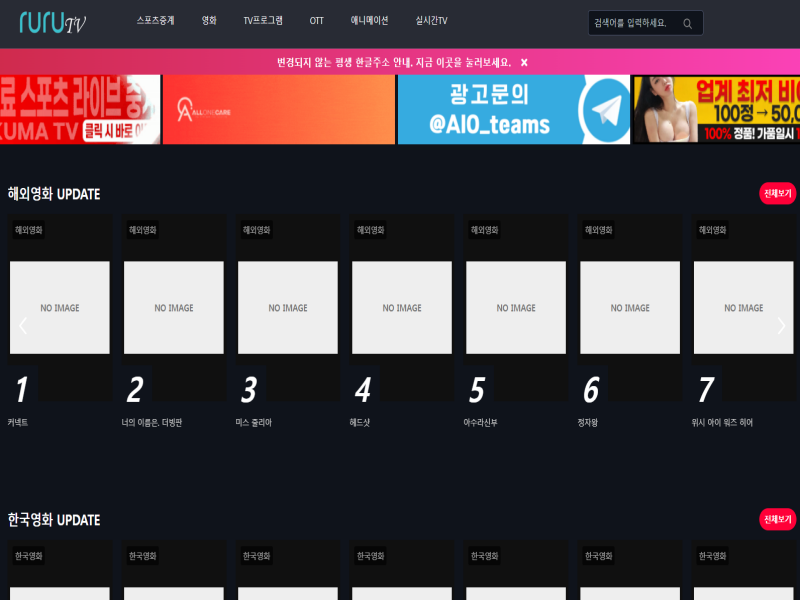The width and height of the screenshot is (800, 600).
Task: Click the 미스 줄리아 title link
Action: tap(253, 423)
